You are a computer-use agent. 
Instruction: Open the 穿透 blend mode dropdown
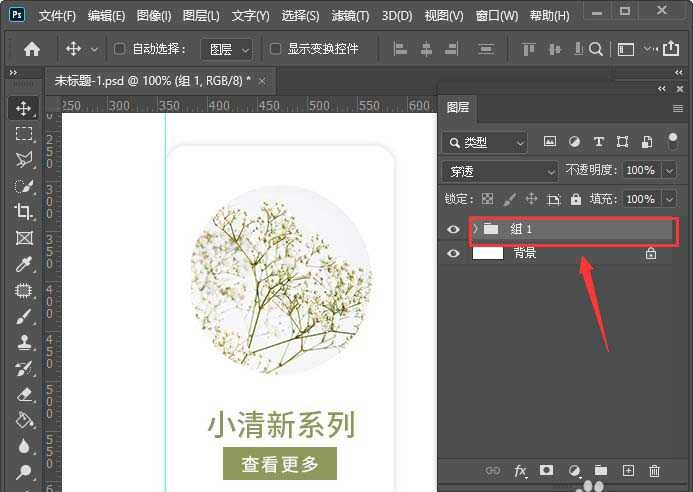click(x=500, y=171)
